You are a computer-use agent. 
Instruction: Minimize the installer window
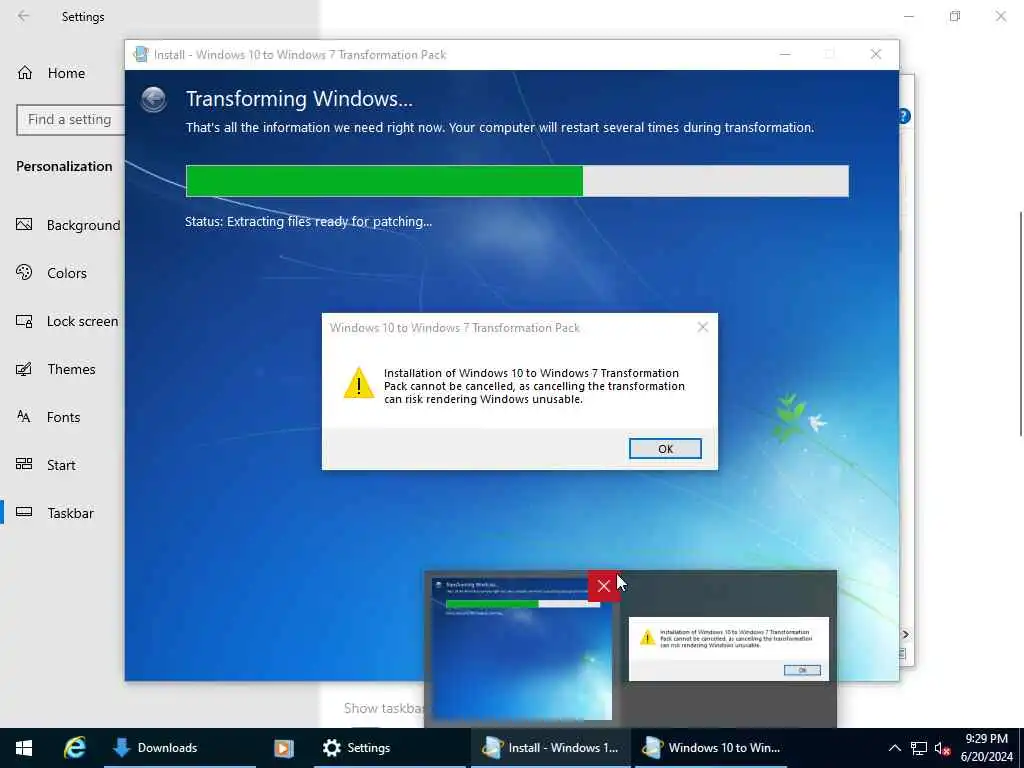[x=785, y=54]
